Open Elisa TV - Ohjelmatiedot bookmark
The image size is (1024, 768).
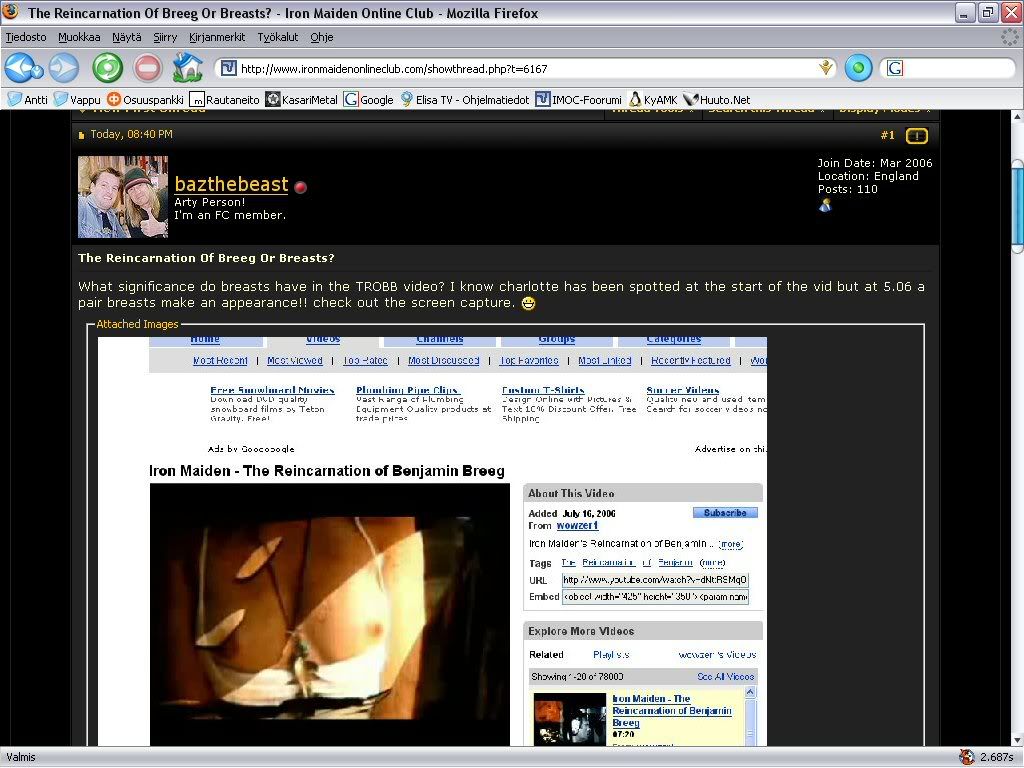[x=464, y=99]
